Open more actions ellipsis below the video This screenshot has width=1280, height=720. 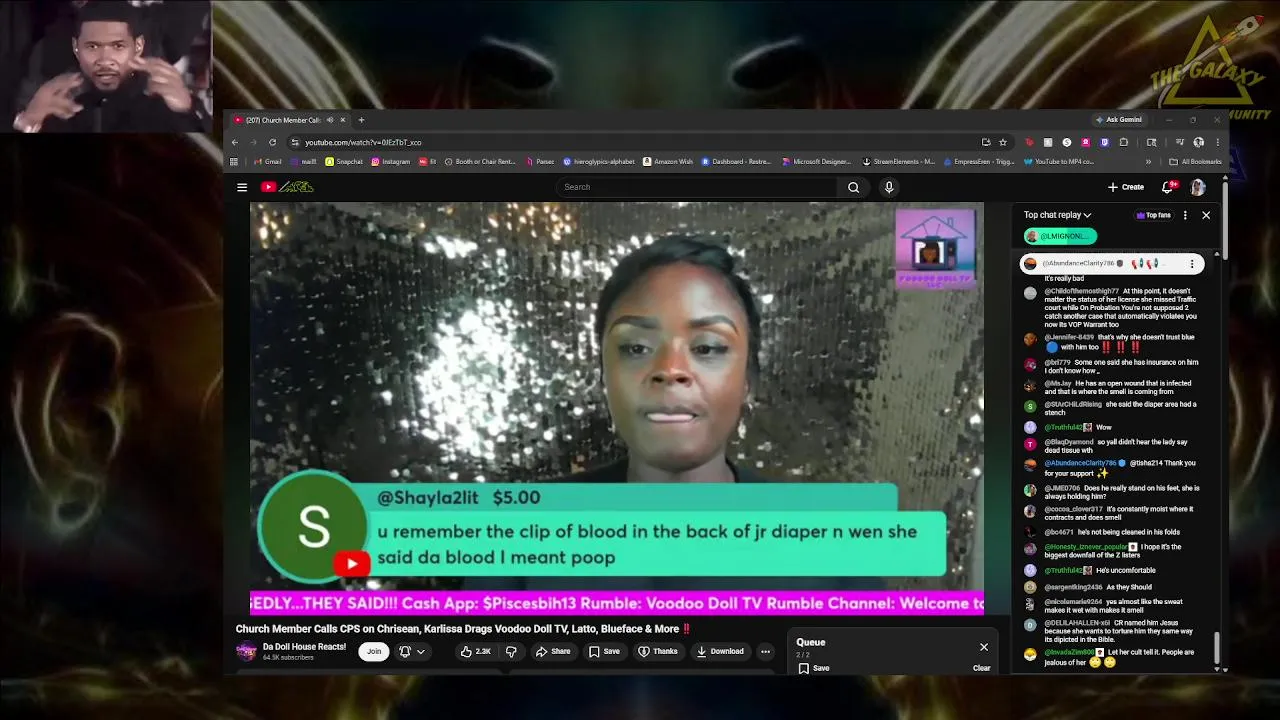(x=765, y=652)
